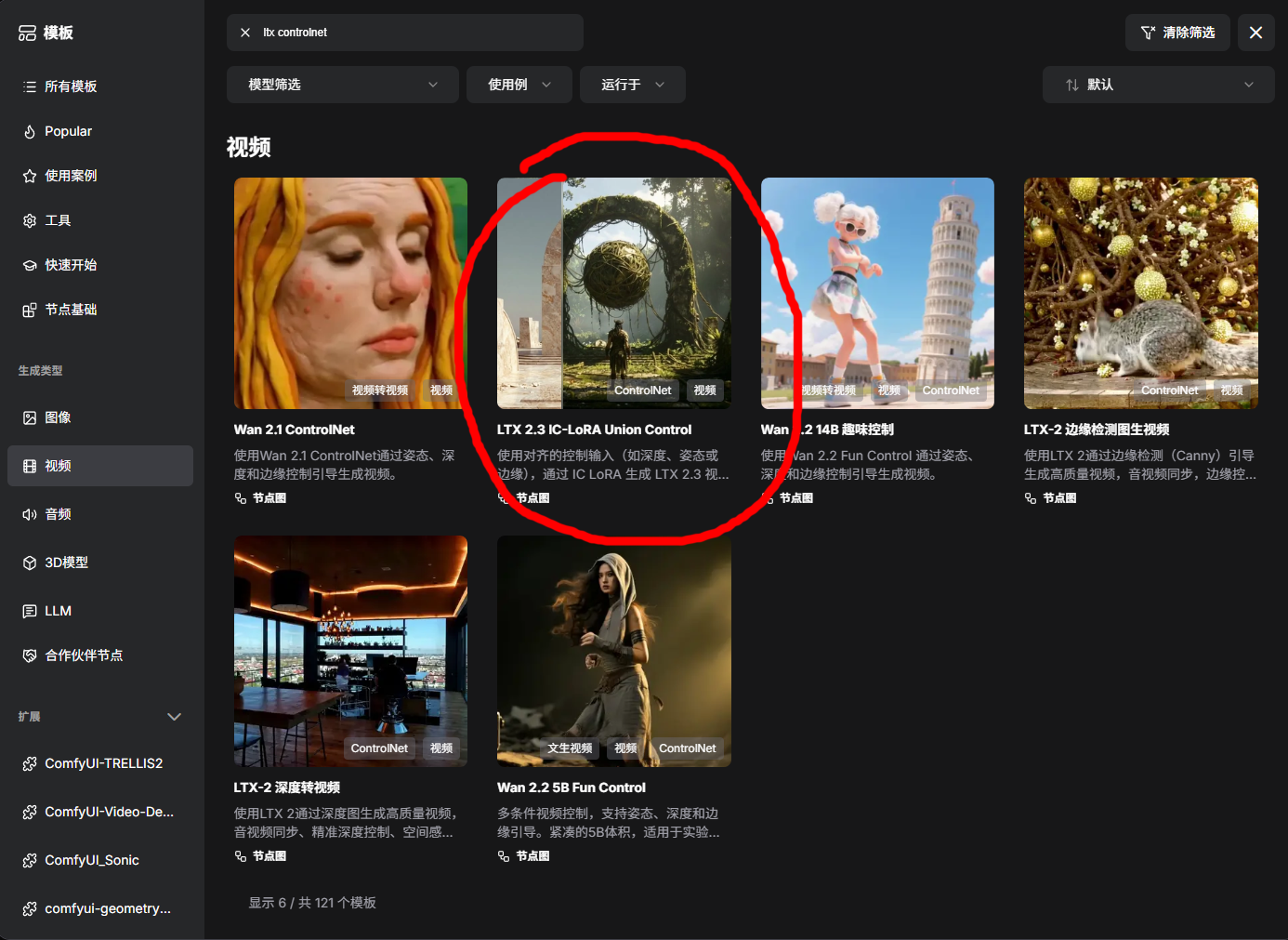Open 合作伙伴节点 category

pos(100,655)
